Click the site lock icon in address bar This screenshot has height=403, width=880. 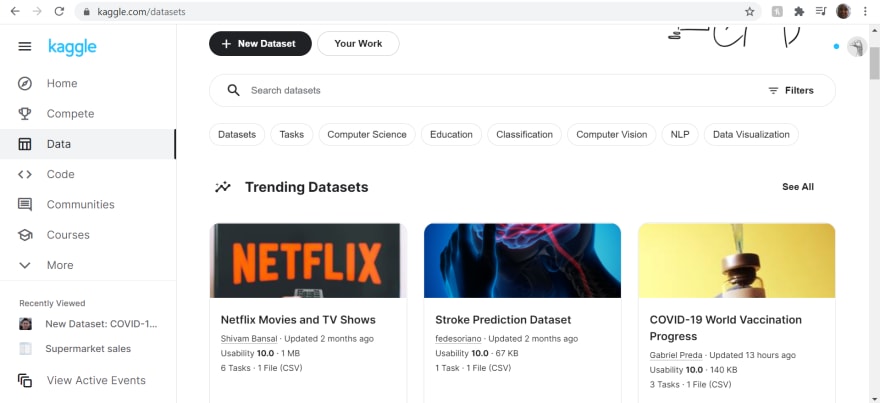pos(86,12)
